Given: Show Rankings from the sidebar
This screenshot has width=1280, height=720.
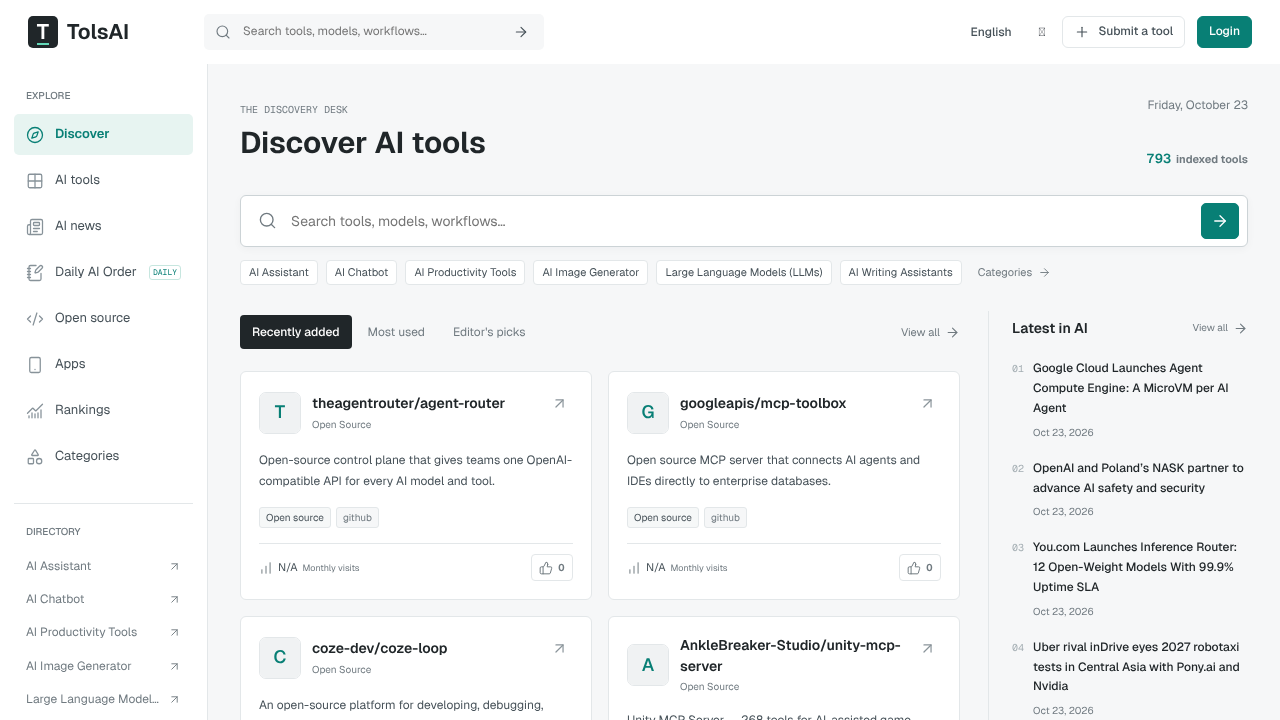Looking at the screenshot, I should (x=103, y=410).
